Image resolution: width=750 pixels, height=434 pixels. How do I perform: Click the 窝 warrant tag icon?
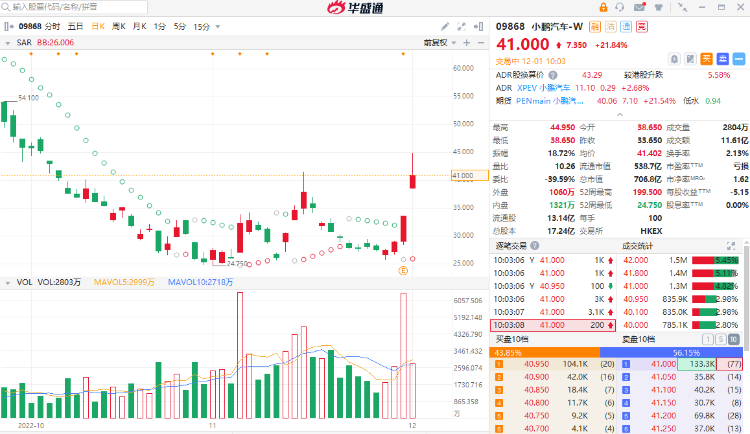642,27
